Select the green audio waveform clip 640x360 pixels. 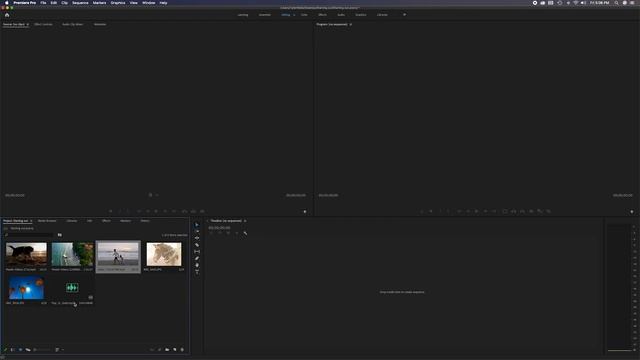(72, 288)
